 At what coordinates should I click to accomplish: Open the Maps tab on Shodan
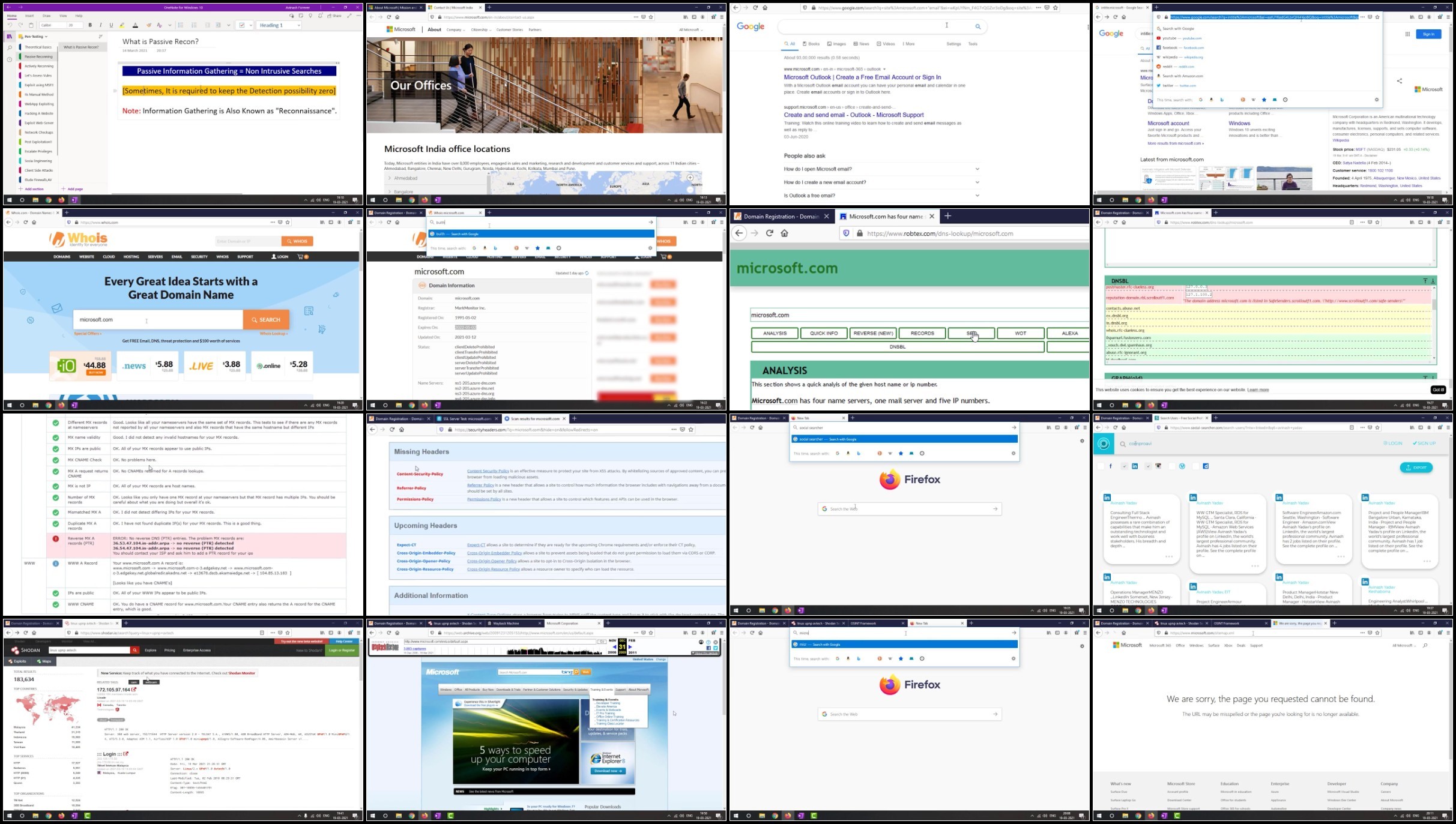coord(44,661)
